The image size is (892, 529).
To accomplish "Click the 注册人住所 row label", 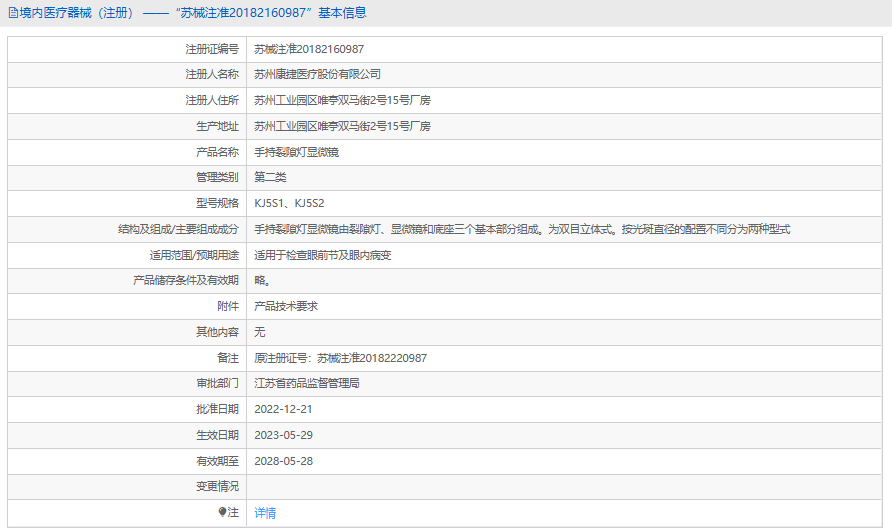I will [x=212, y=101].
